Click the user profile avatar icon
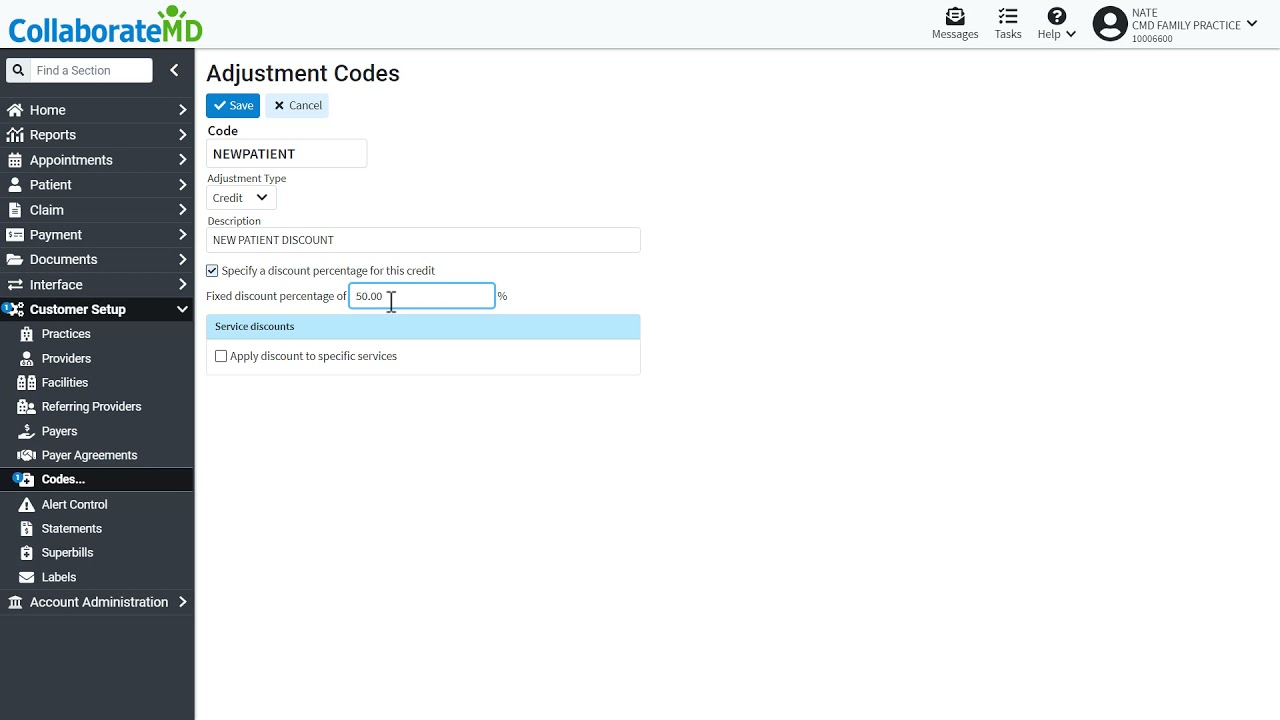1280x720 pixels. pos(1109,24)
